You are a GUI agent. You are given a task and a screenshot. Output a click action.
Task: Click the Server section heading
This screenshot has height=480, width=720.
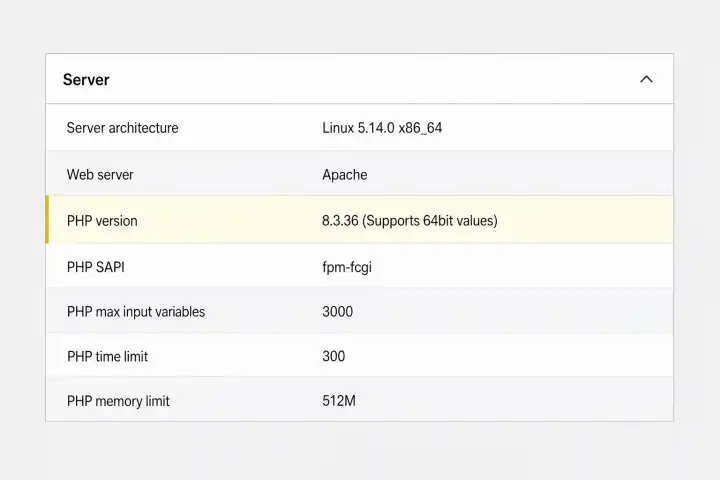coord(86,79)
